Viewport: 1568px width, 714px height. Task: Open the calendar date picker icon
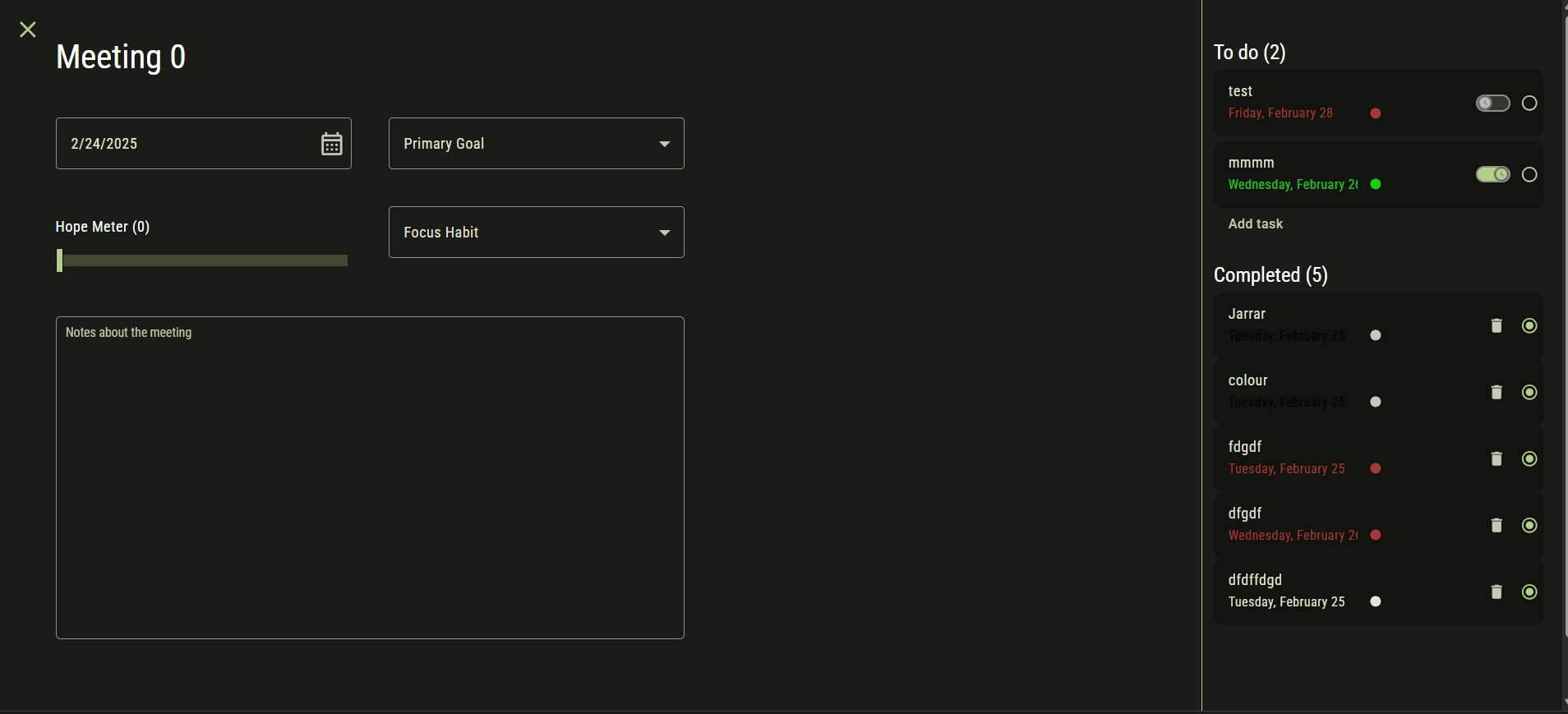331,144
